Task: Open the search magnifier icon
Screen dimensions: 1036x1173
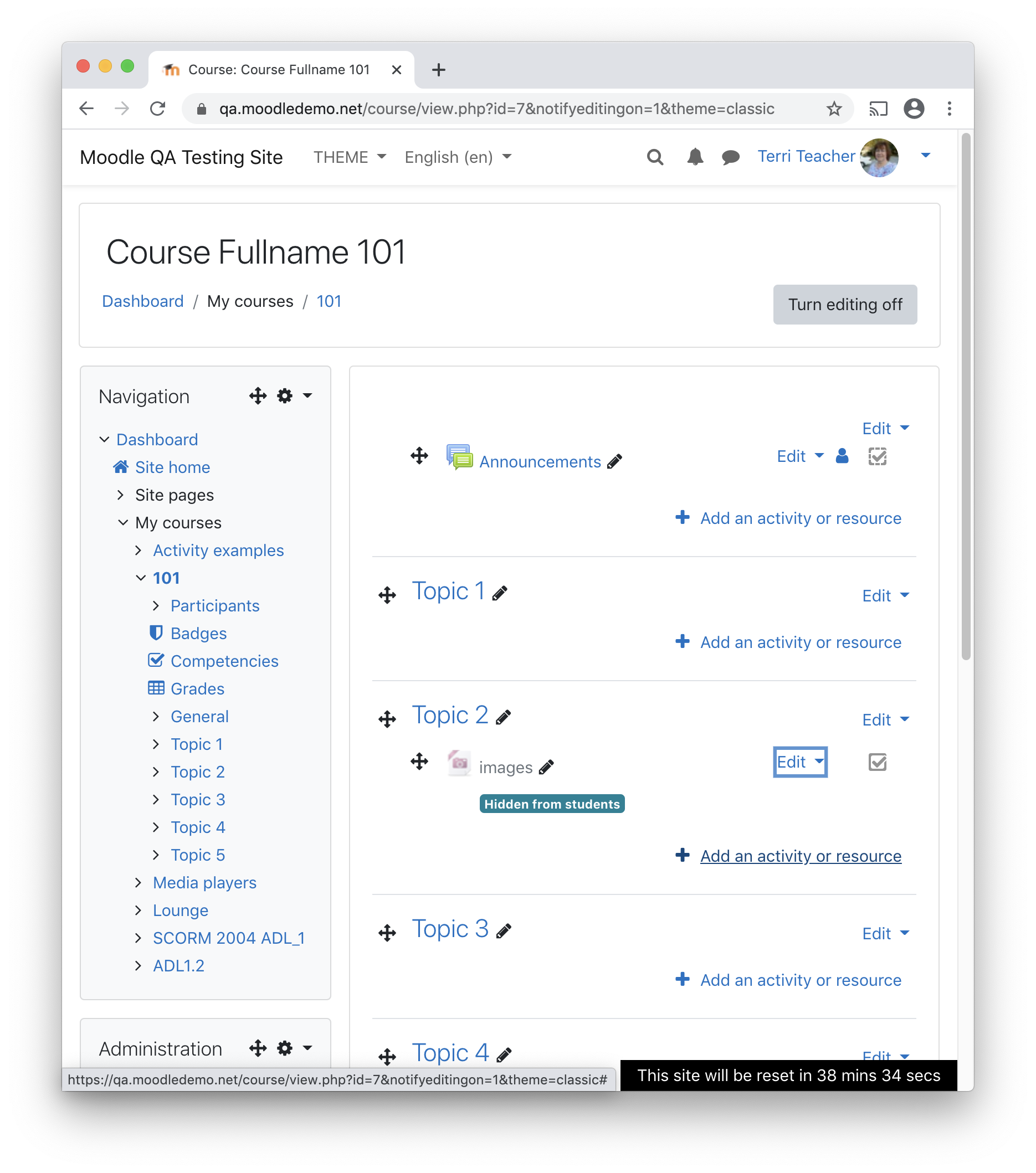Action: click(x=655, y=157)
